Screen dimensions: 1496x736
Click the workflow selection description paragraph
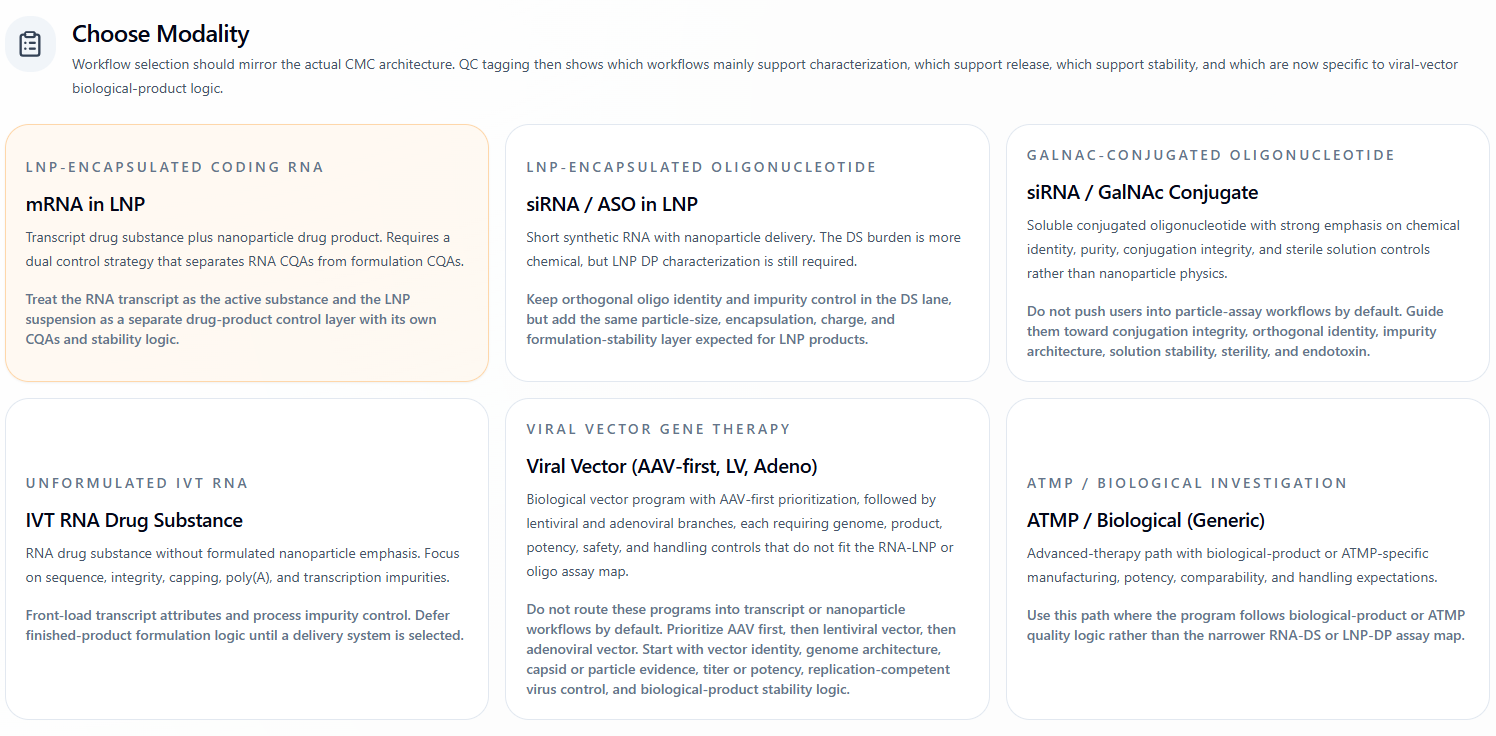coord(765,76)
